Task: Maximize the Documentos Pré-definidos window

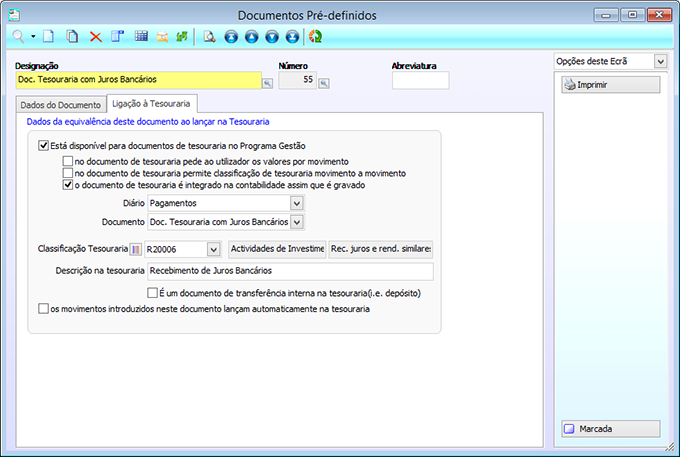Action: (x=632, y=15)
